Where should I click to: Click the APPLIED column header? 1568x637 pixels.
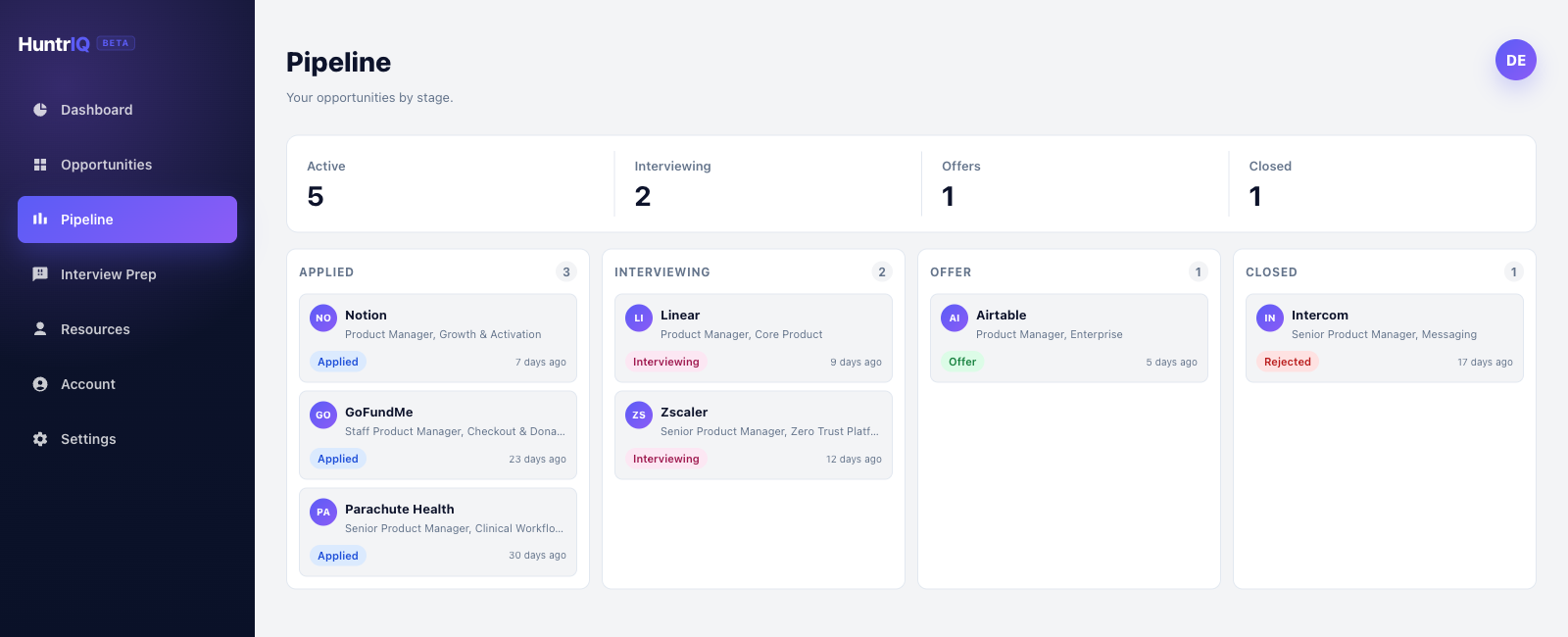pos(326,272)
